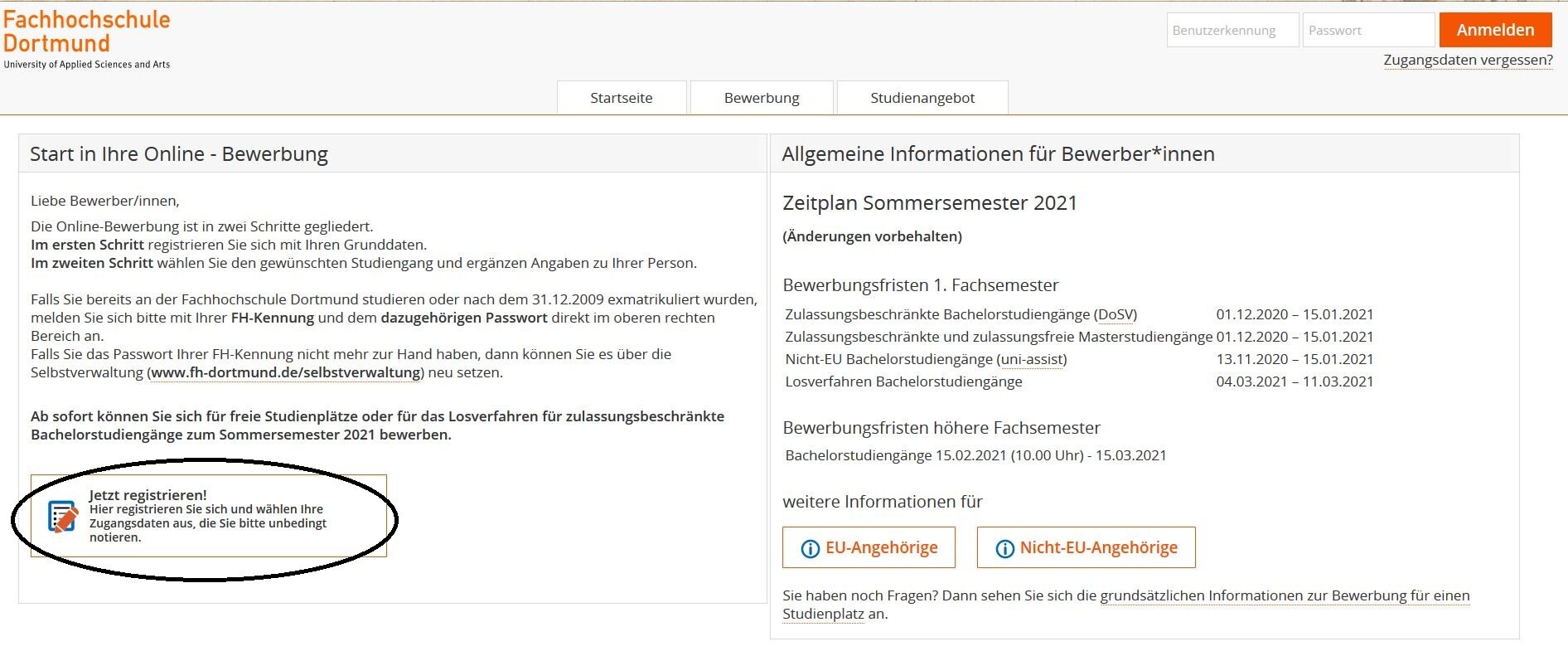
Task: Open the Zugangsdaten vergessen? link
Action: coord(1468,60)
